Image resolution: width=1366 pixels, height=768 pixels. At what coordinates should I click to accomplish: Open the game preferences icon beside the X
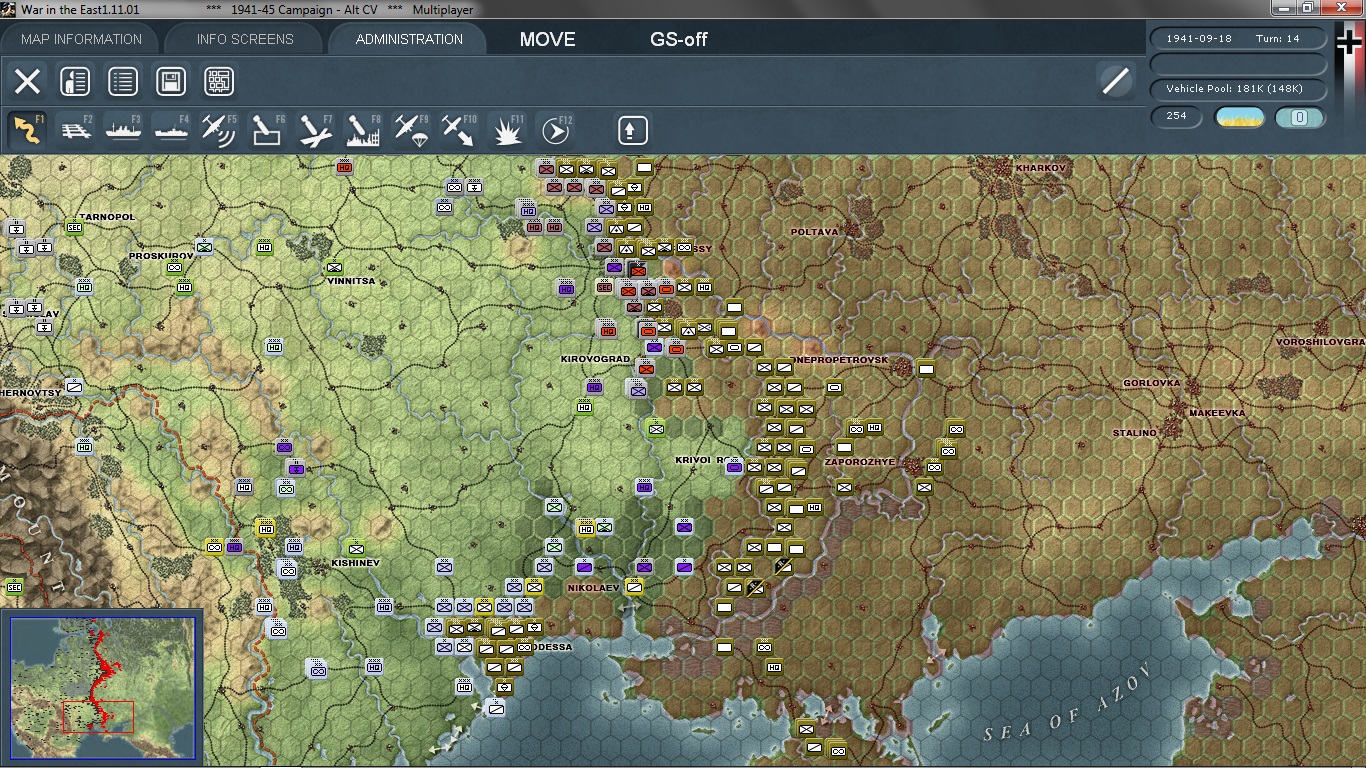75,82
